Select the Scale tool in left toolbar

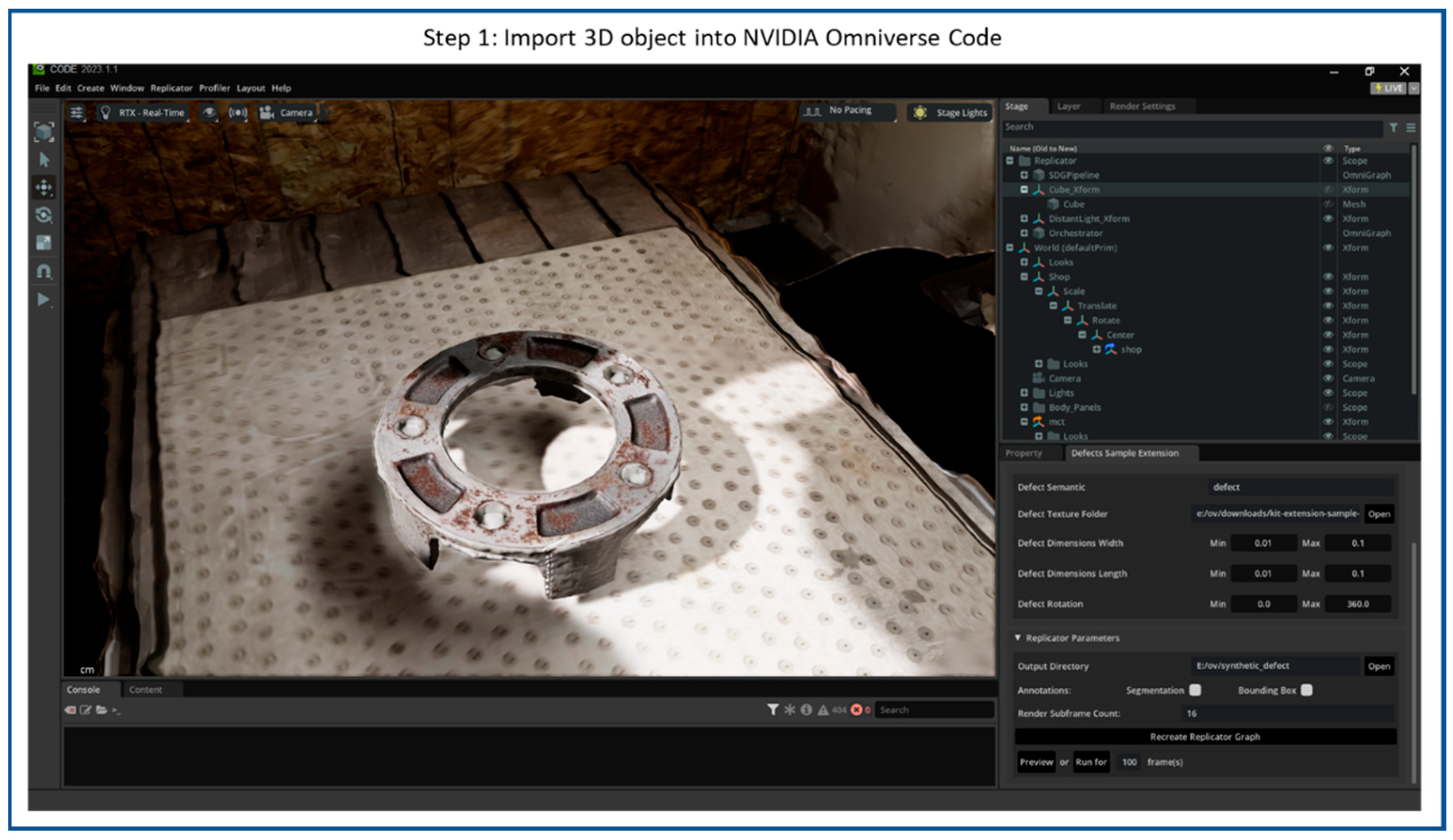44,243
